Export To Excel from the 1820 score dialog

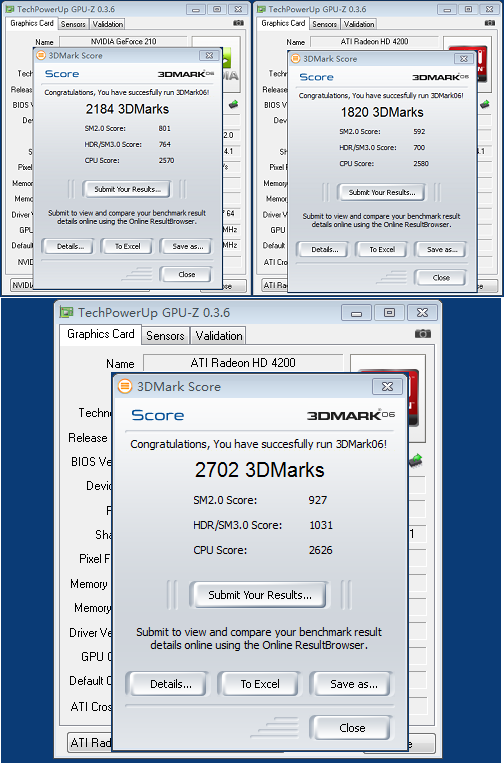382,250
